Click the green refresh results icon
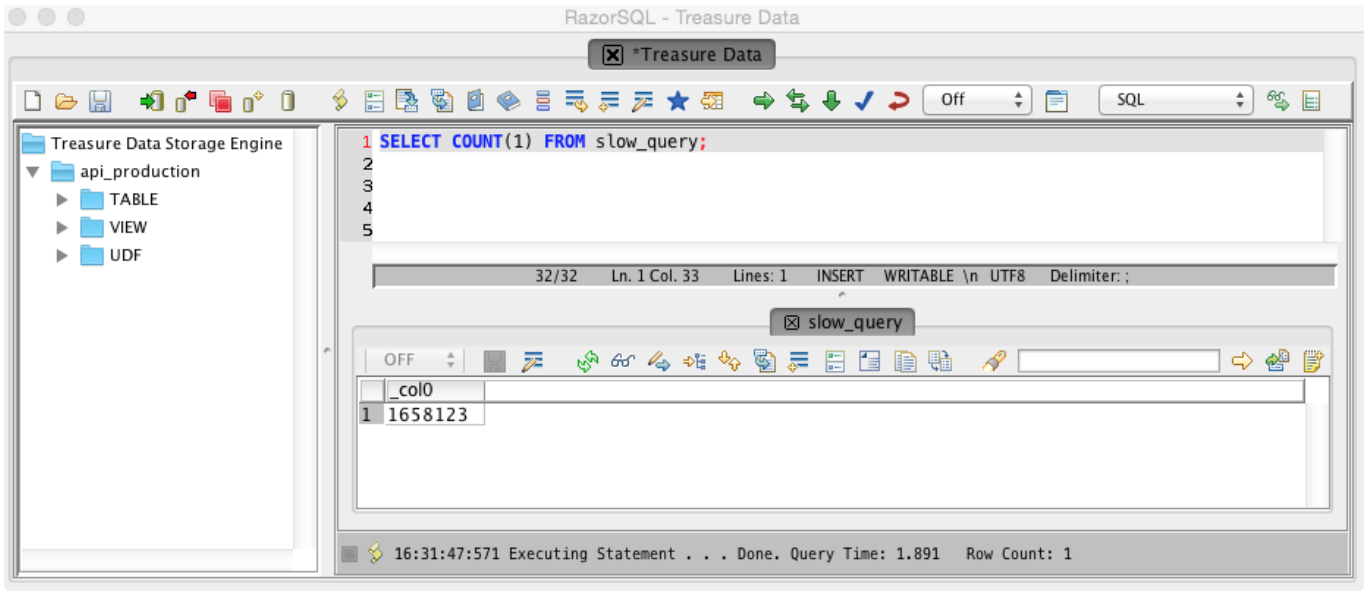 (587, 361)
